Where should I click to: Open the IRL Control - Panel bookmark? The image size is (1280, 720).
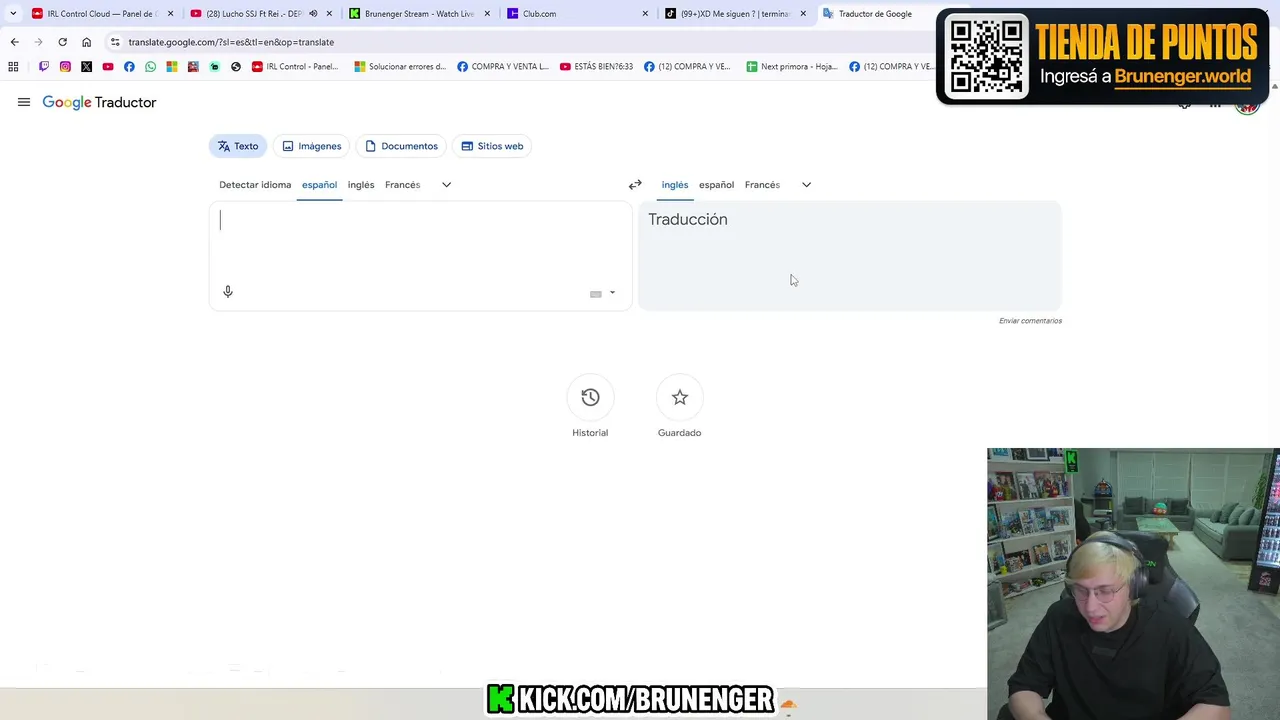point(295,67)
